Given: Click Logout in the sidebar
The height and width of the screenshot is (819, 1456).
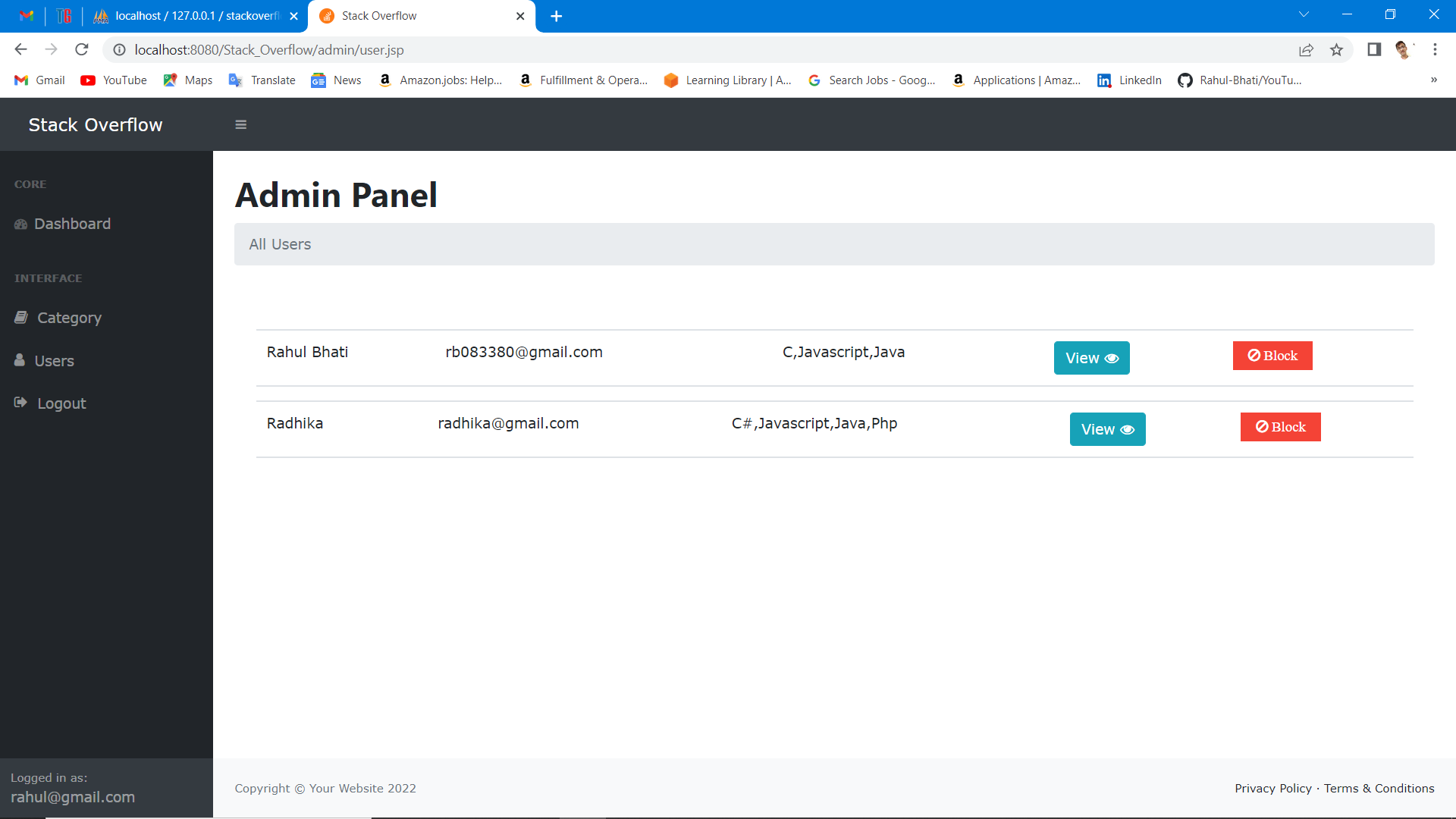Looking at the screenshot, I should (x=61, y=403).
